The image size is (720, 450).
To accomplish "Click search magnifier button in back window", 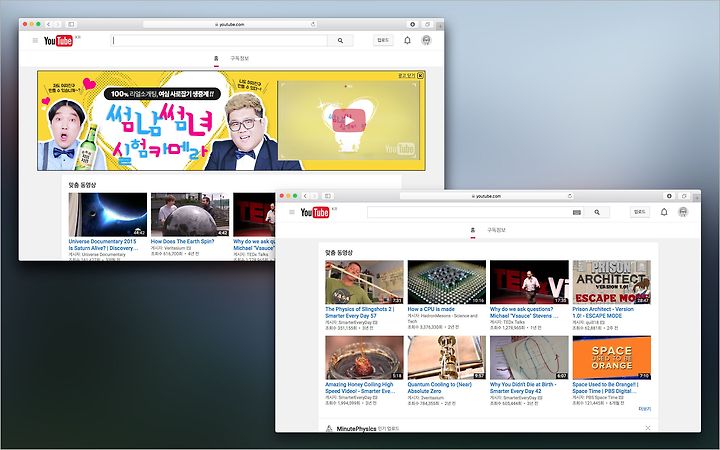I will click(340, 40).
